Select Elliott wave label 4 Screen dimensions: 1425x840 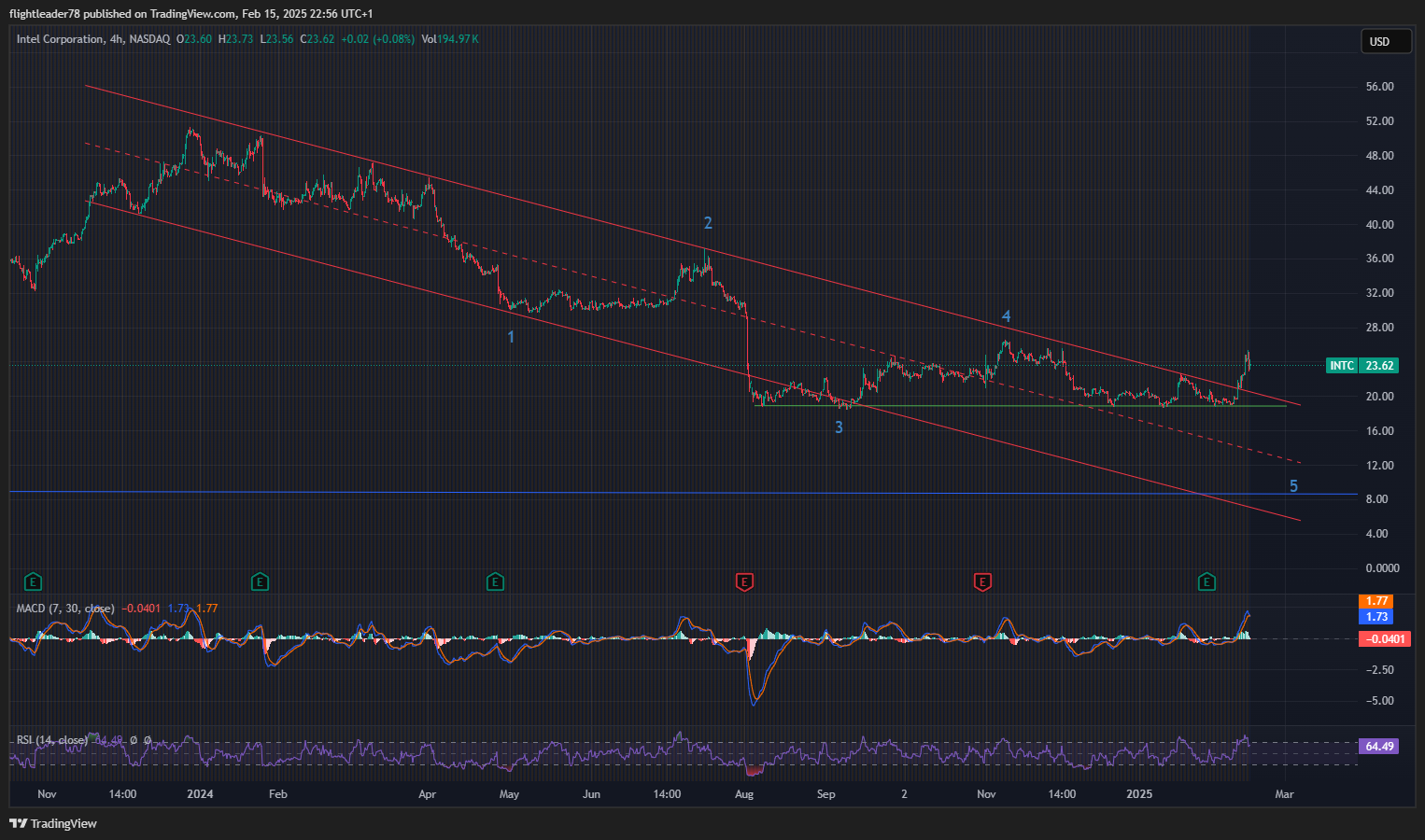point(1006,317)
